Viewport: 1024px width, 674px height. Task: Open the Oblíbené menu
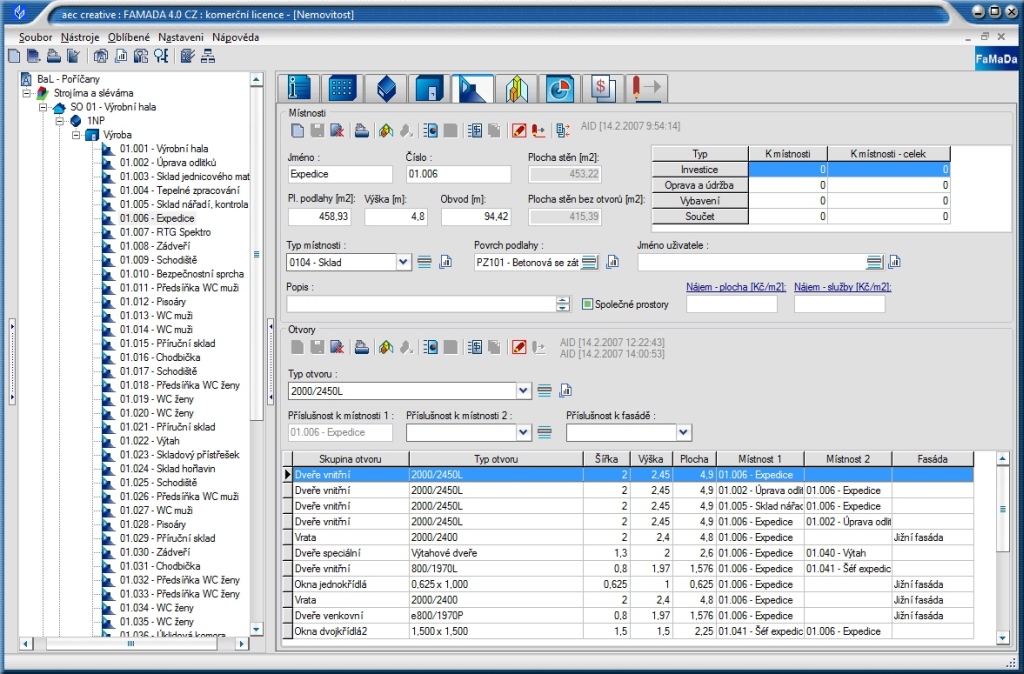tap(129, 37)
